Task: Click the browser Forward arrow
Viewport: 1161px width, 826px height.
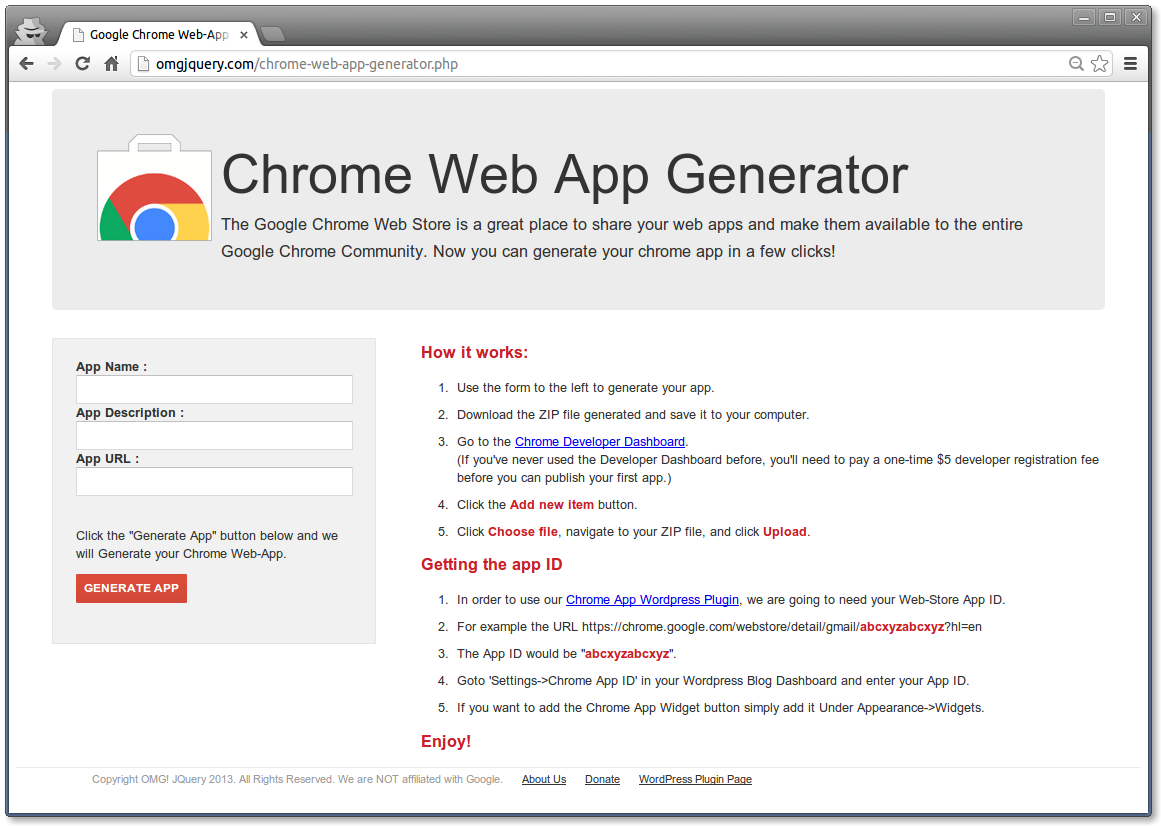Action: pyautogui.click(x=54, y=64)
